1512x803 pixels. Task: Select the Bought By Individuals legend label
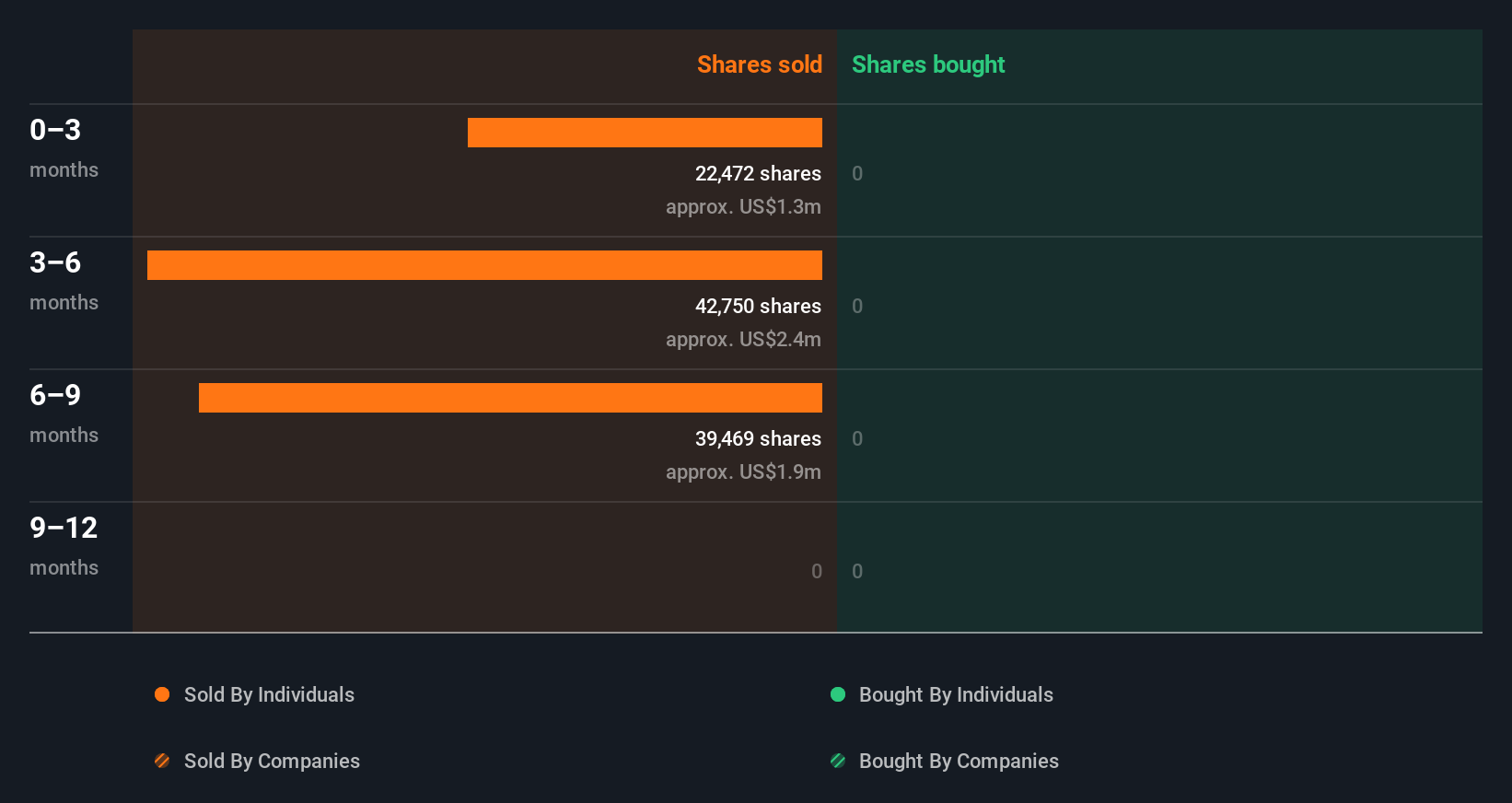pos(956,695)
